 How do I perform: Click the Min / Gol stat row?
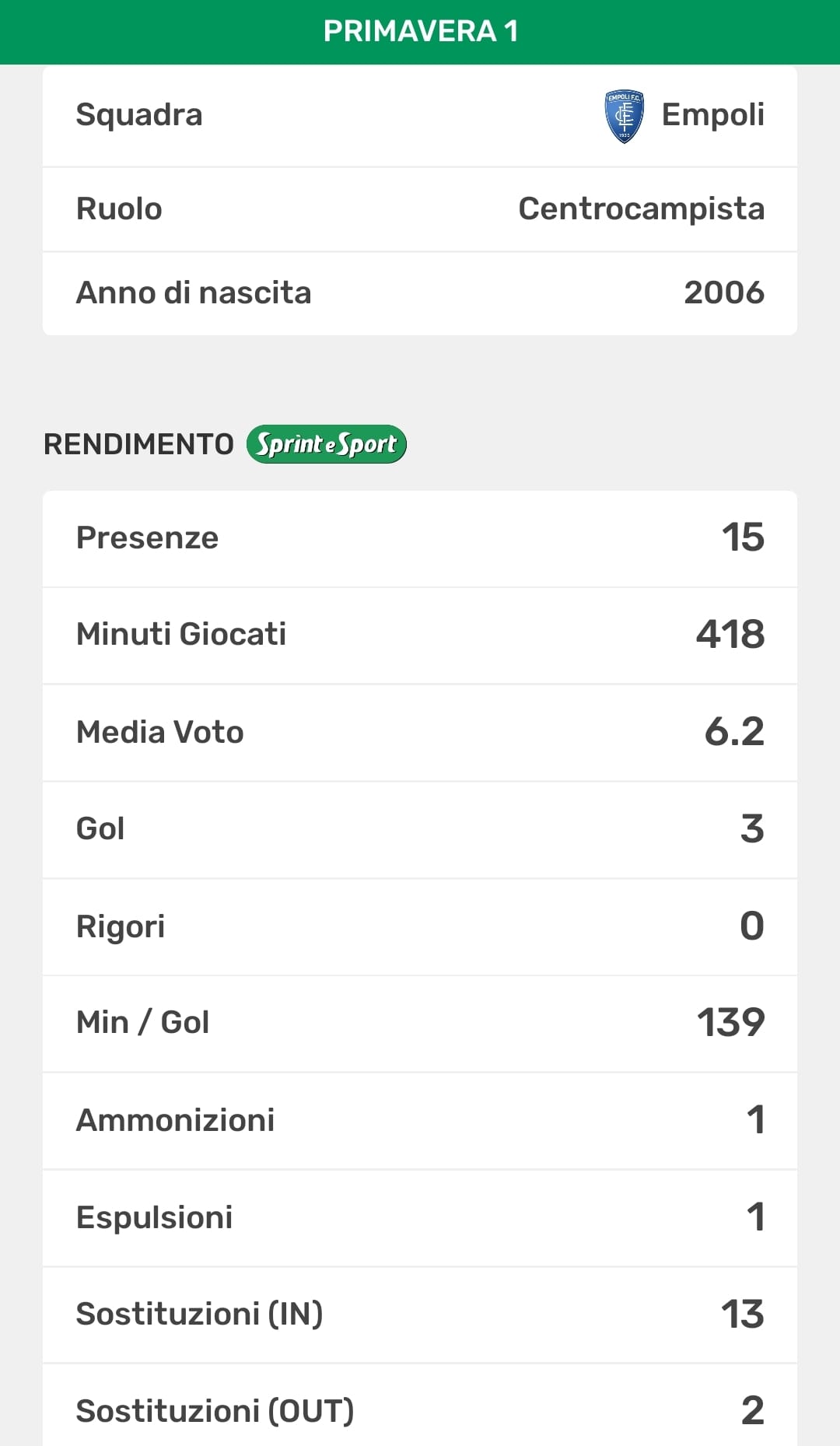pos(420,1023)
